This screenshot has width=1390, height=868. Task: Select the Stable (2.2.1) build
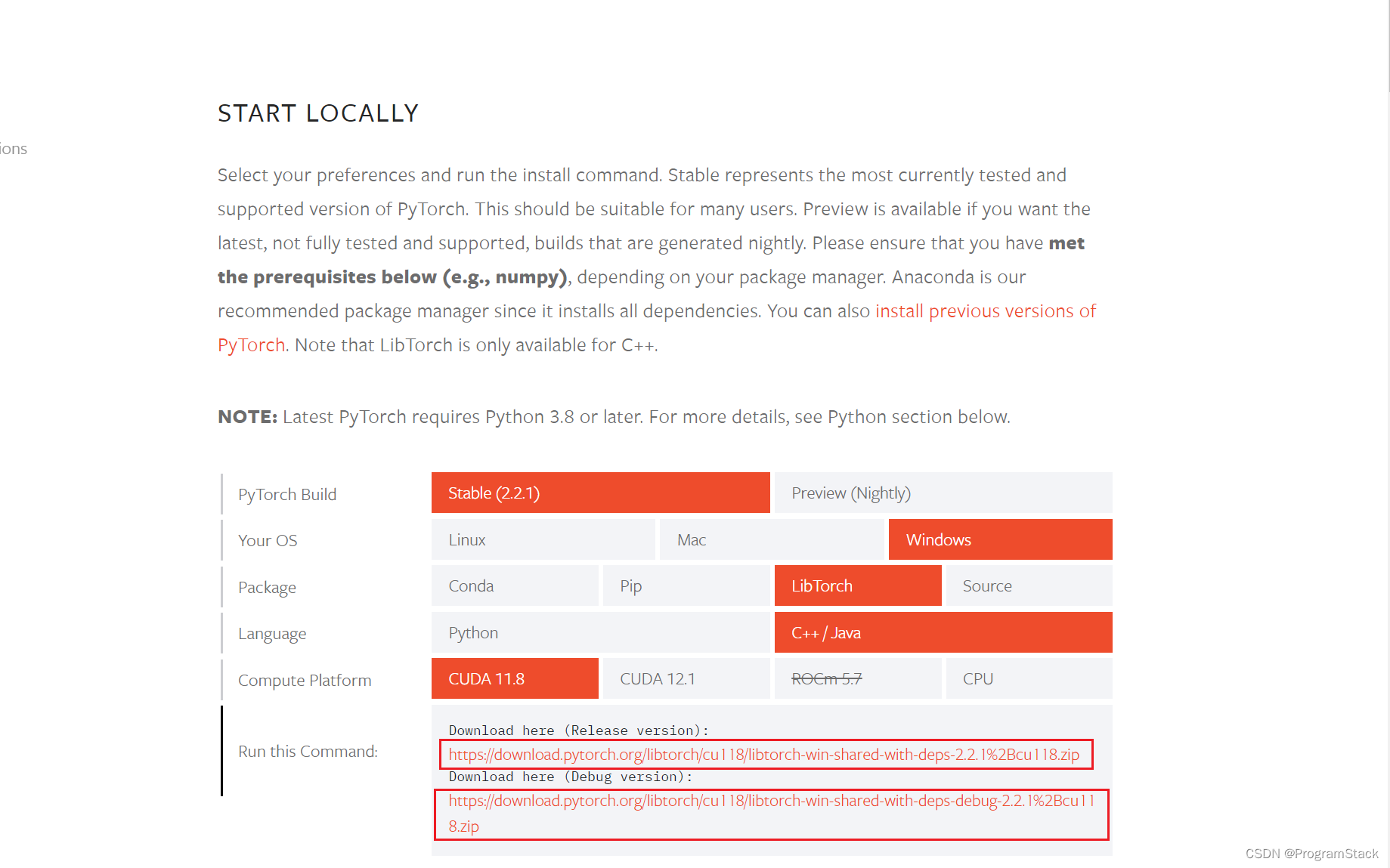[599, 493]
